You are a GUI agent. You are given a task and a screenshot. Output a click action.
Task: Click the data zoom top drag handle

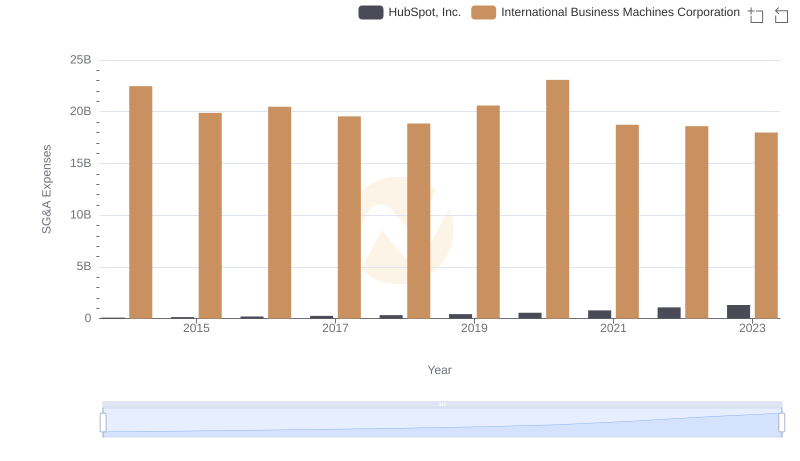442,404
